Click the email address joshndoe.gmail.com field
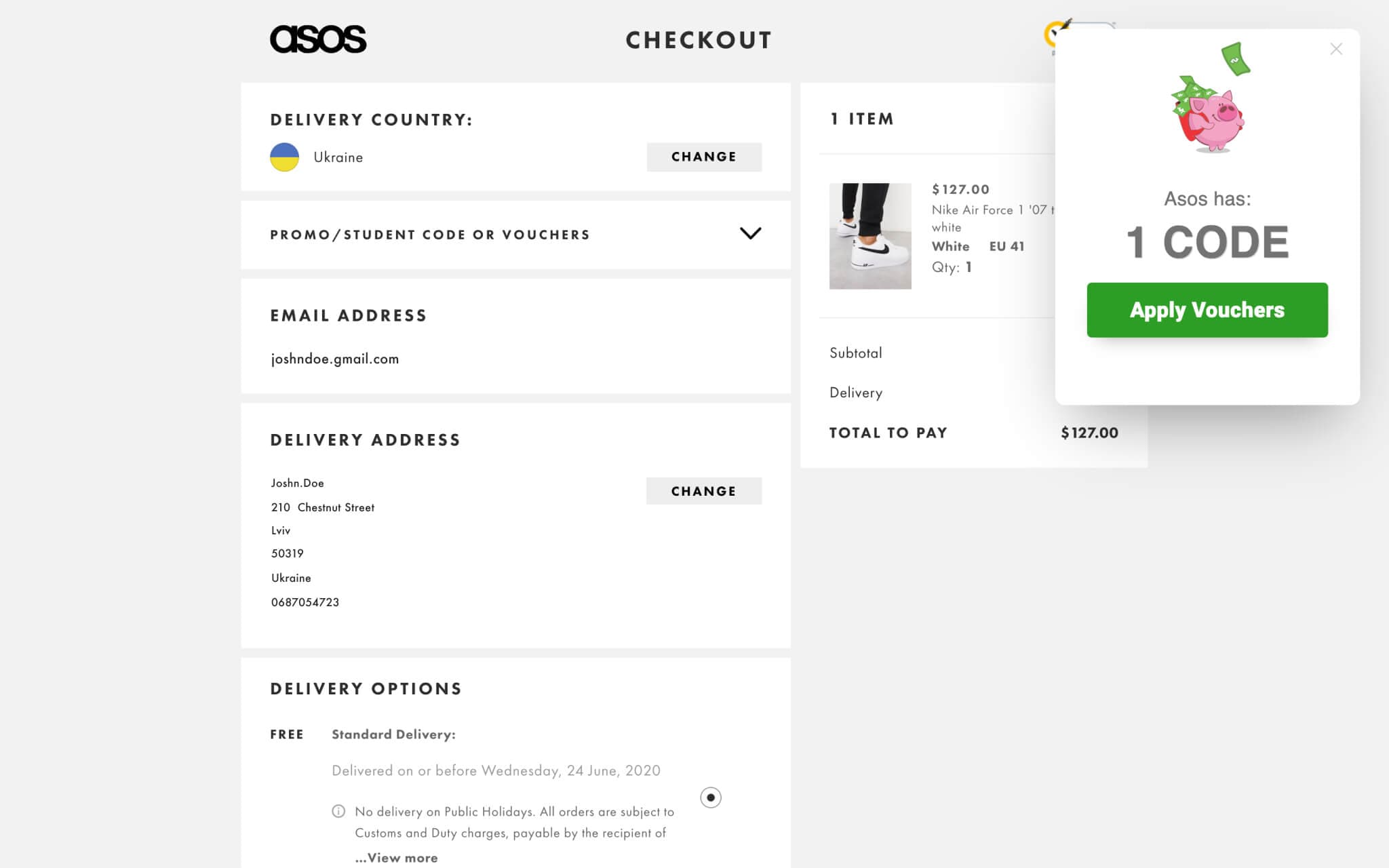This screenshot has width=1389, height=868. tap(335, 359)
